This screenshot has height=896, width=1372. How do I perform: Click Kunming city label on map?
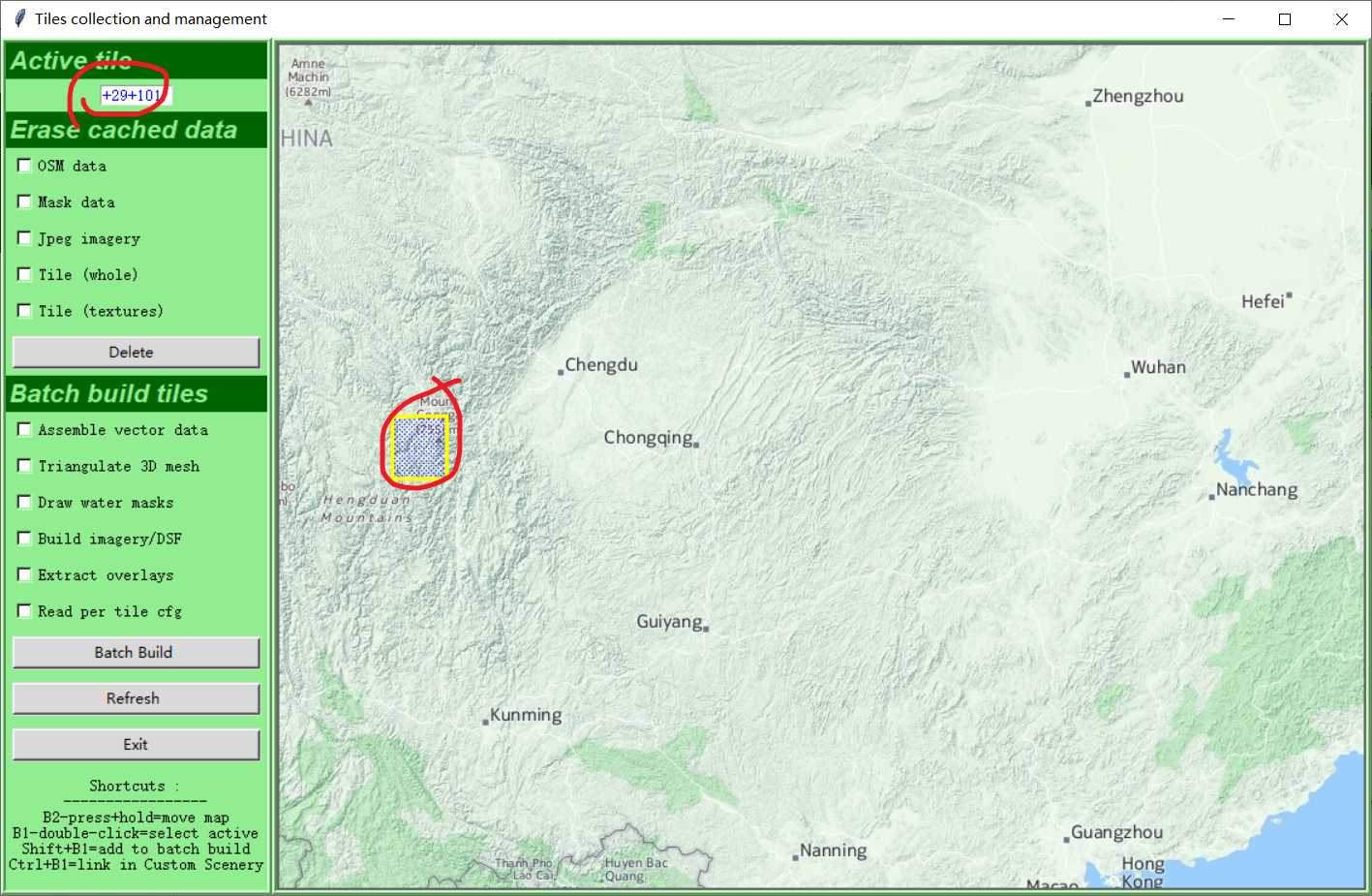click(x=526, y=715)
